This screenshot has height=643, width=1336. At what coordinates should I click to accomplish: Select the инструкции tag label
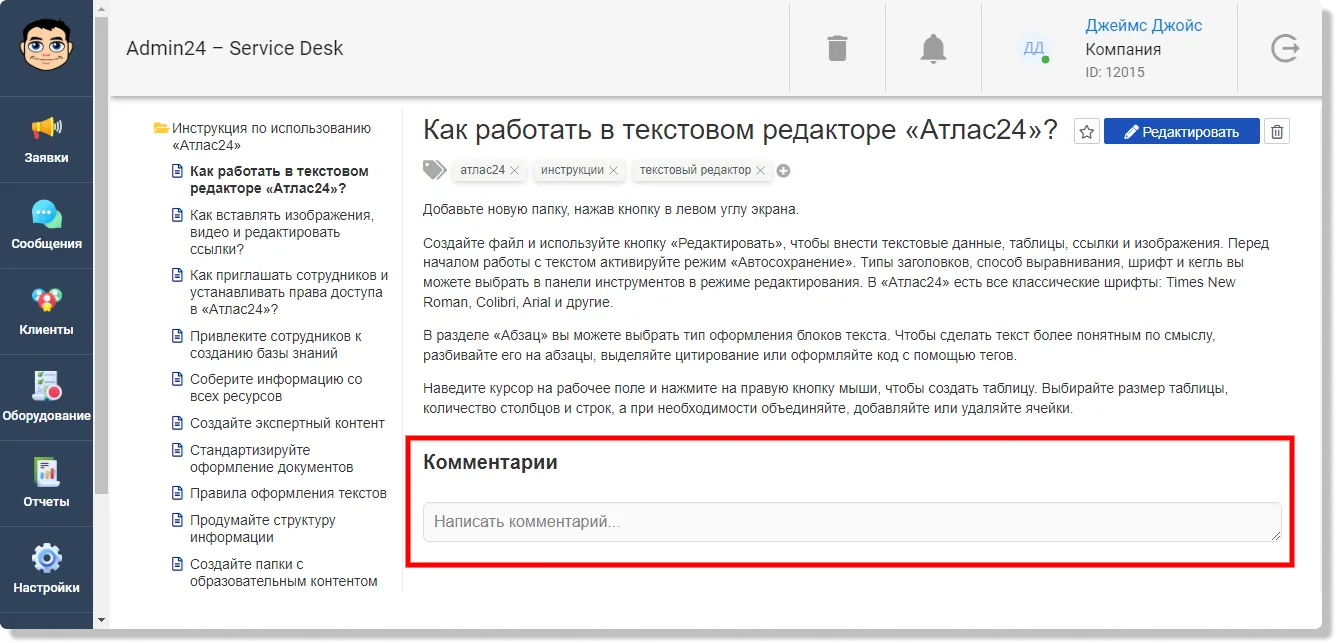[572, 170]
